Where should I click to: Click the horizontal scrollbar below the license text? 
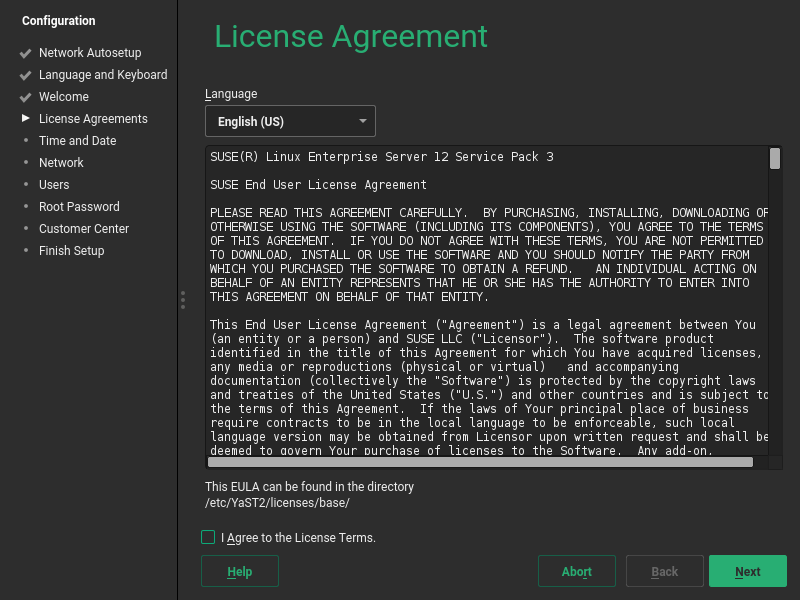[480, 461]
